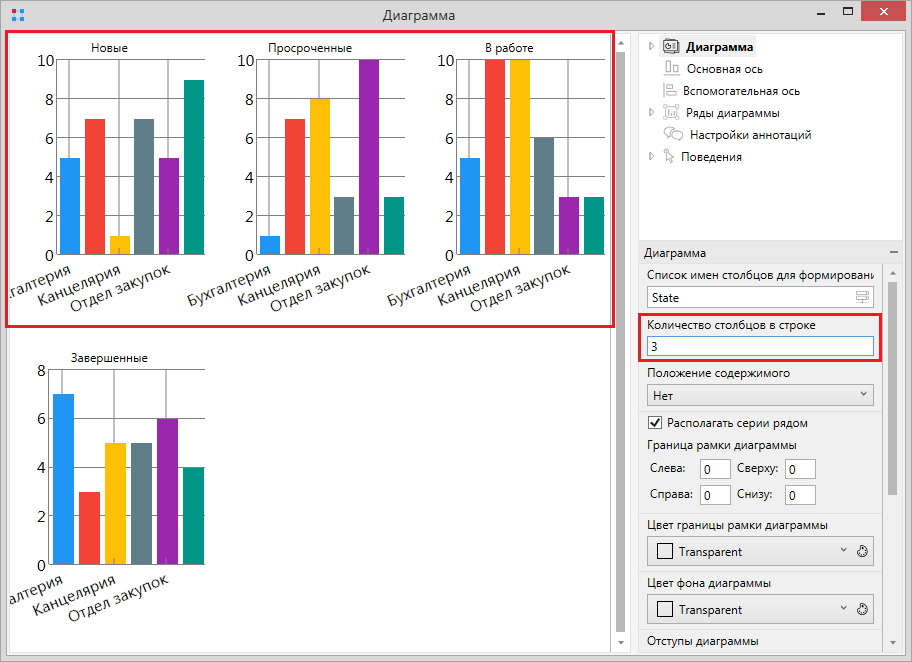Screen dimensions: 912x662
Task: Open palette for Цвет фона диаграммы
Action: pyautogui.click(x=864, y=610)
